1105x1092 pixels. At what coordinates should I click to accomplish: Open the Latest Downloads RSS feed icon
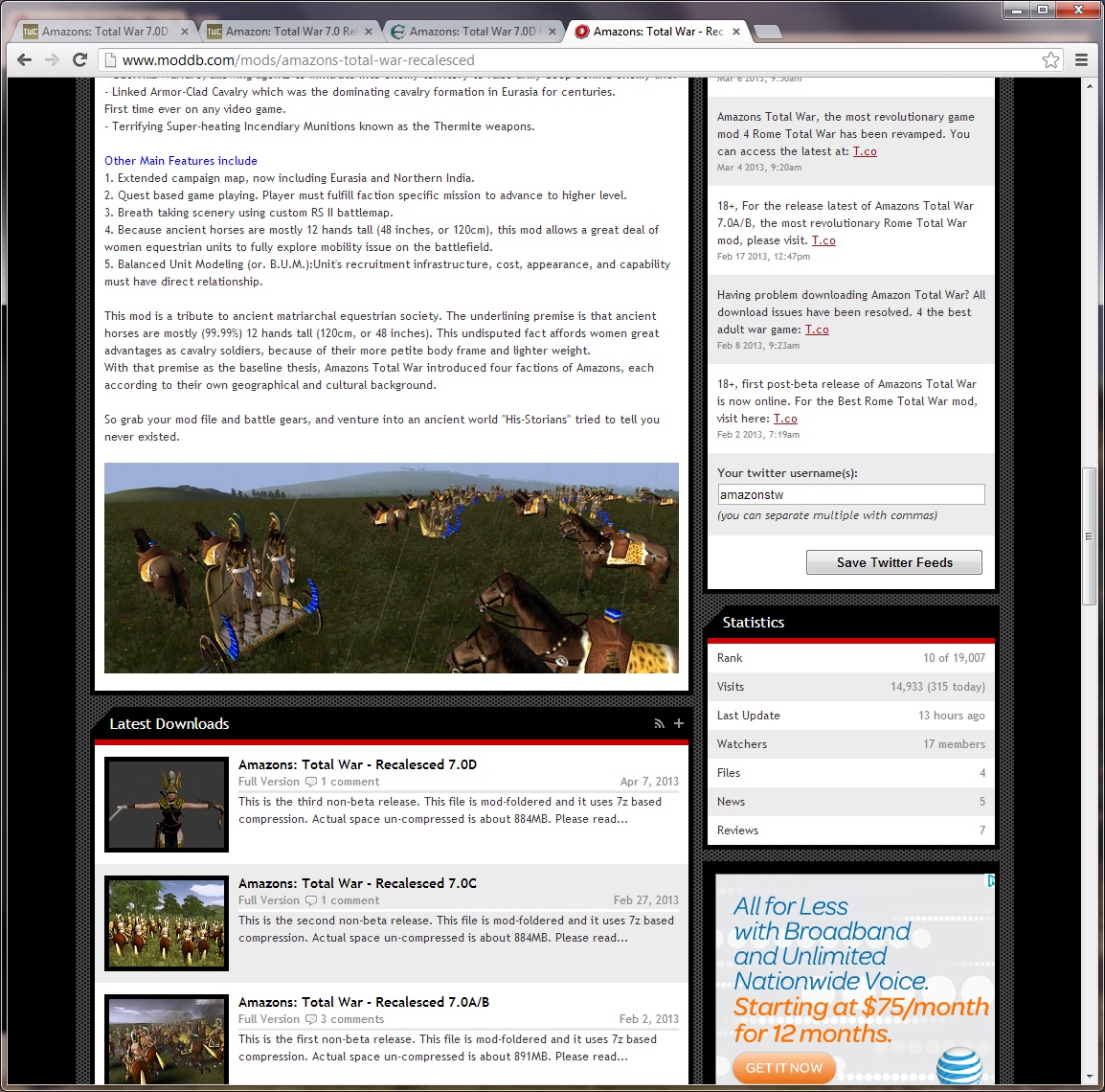(659, 723)
